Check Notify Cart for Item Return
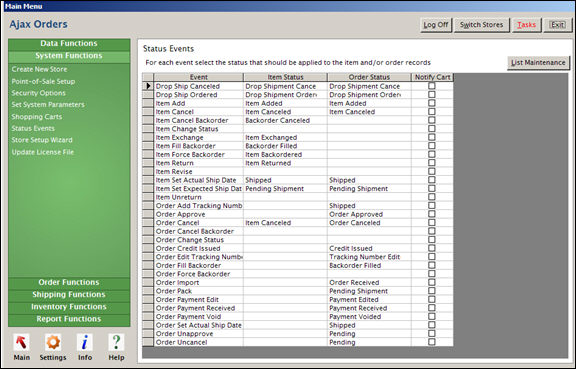The image size is (576, 369). (x=432, y=162)
